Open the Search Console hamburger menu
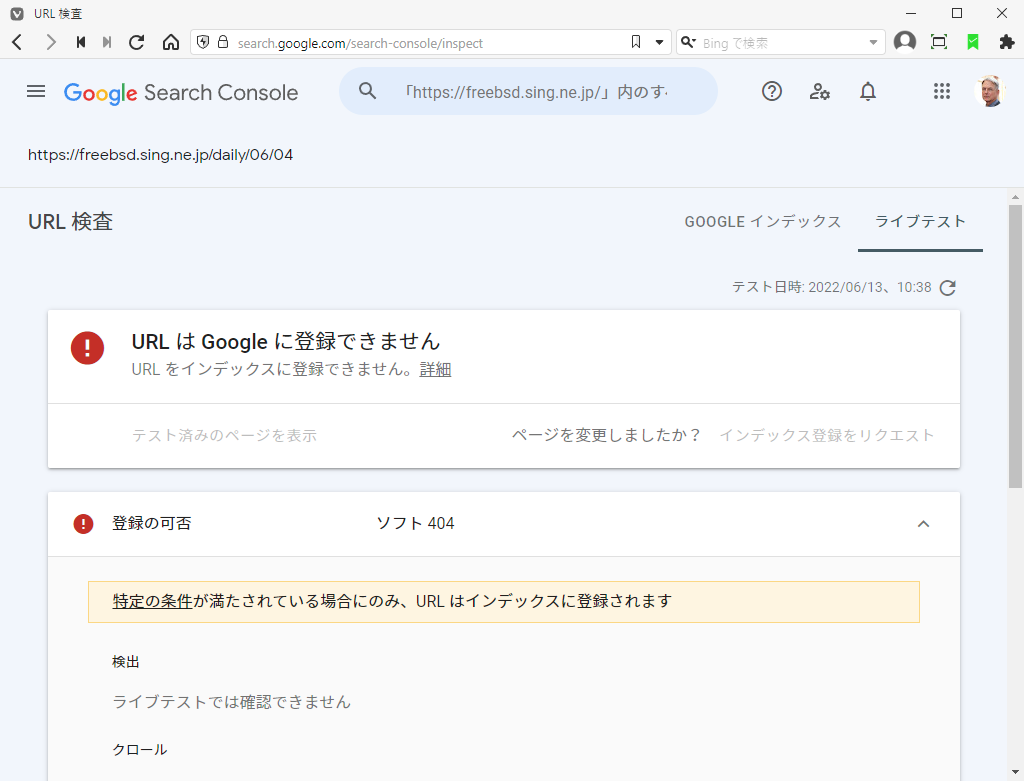 [x=36, y=91]
